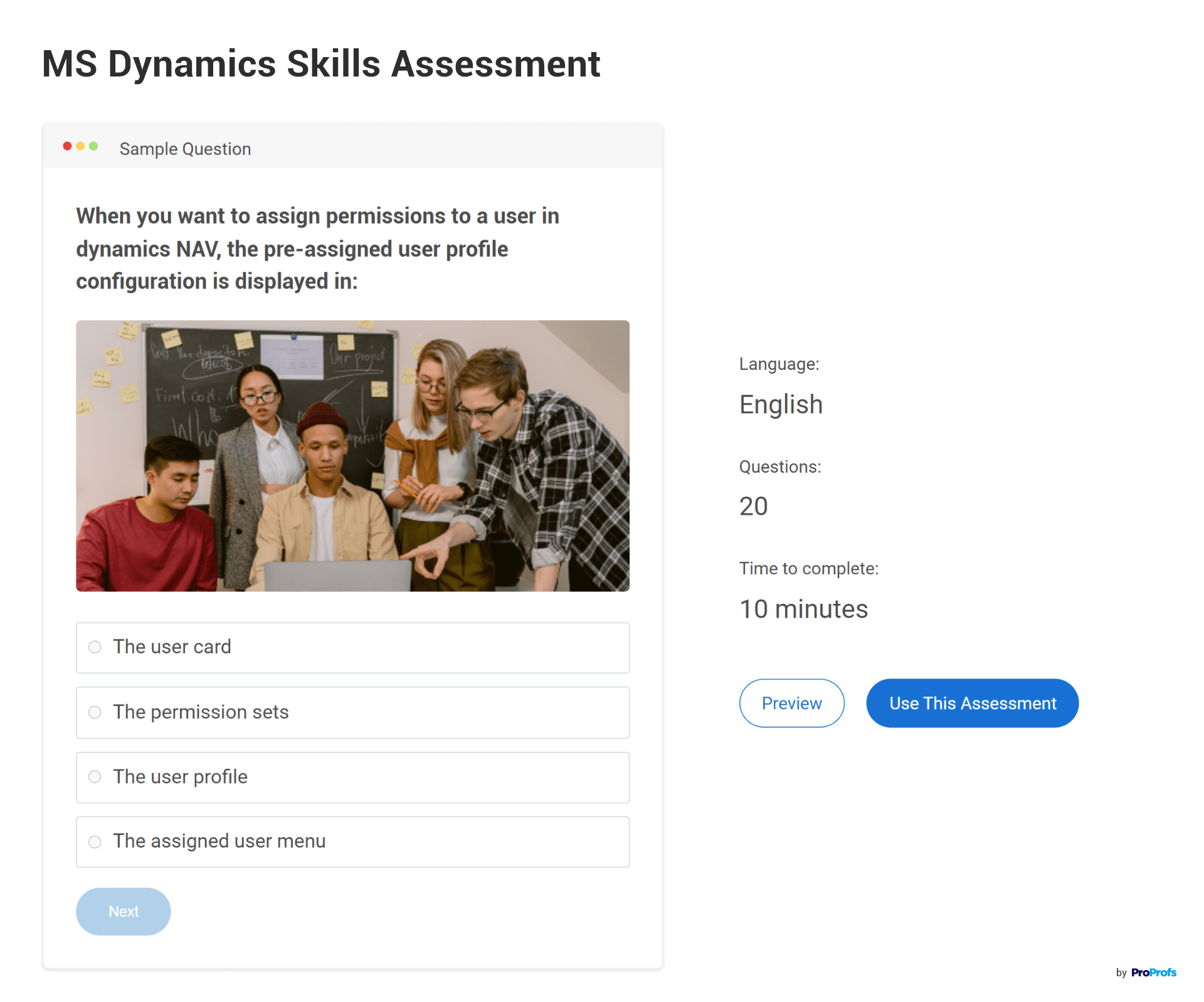Viewport: 1204px width, 1002px height.
Task: Choose 'The user profile' radio button
Action: point(95,777)
